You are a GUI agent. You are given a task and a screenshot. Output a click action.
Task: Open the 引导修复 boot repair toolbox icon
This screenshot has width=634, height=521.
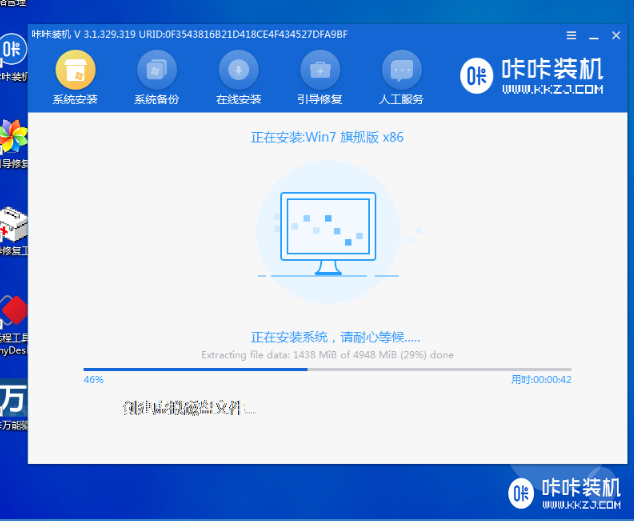coord(320,70)
